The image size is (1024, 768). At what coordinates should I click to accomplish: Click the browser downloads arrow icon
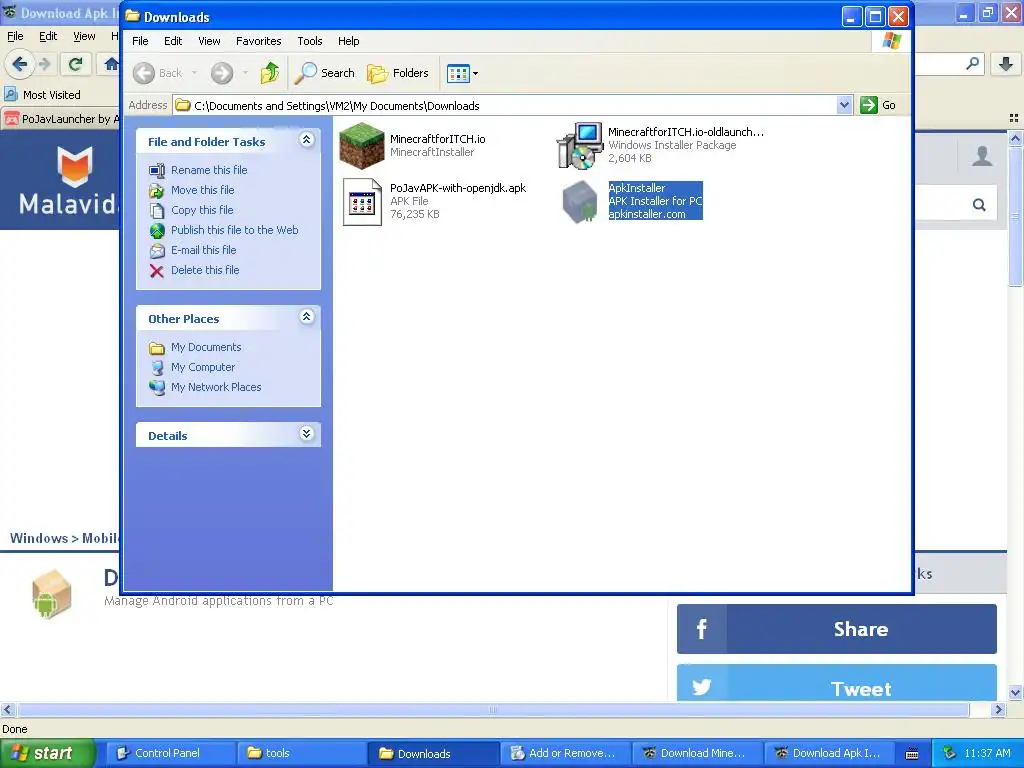click(x=1006, y=64)
